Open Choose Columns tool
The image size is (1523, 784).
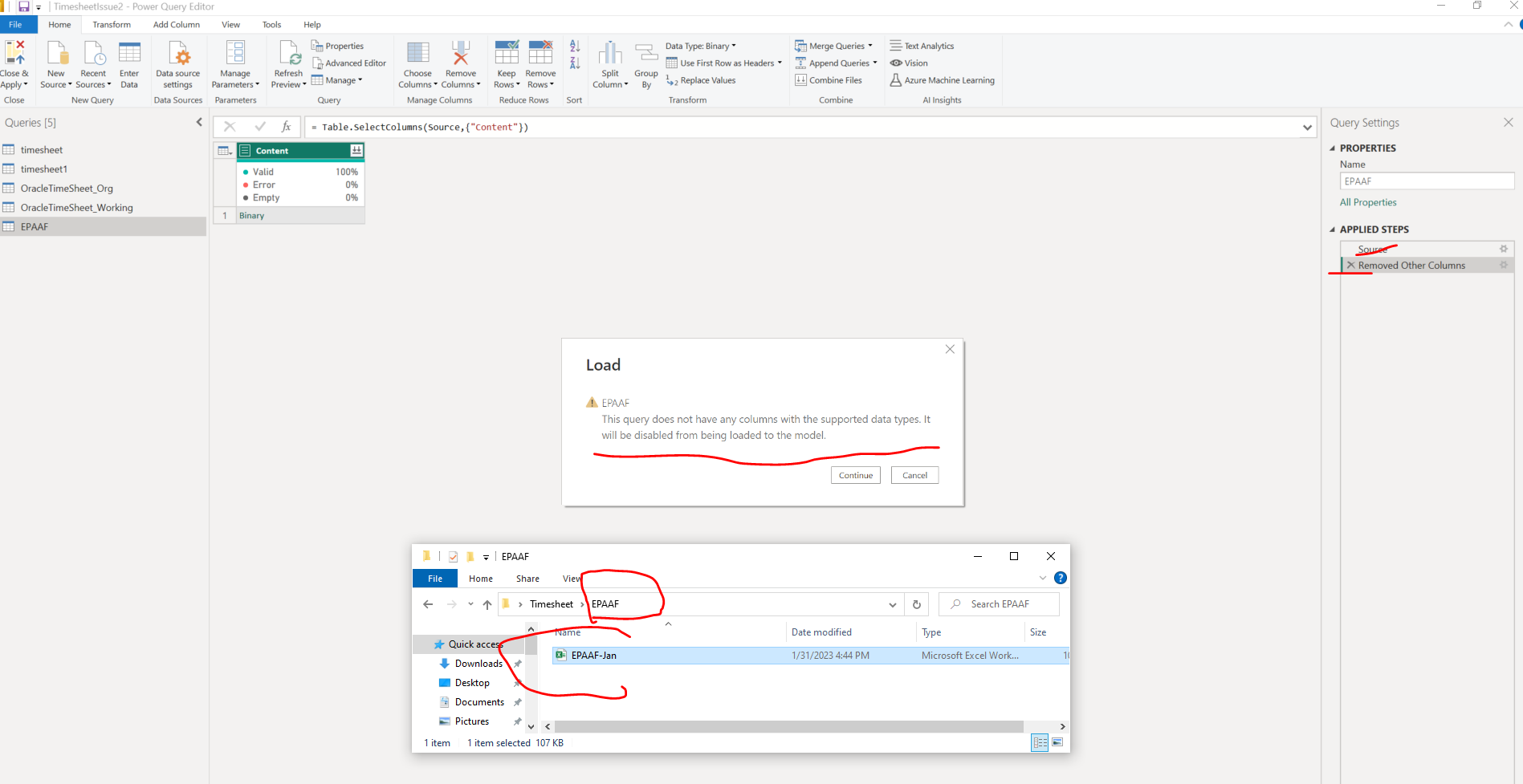click(417, 65)
